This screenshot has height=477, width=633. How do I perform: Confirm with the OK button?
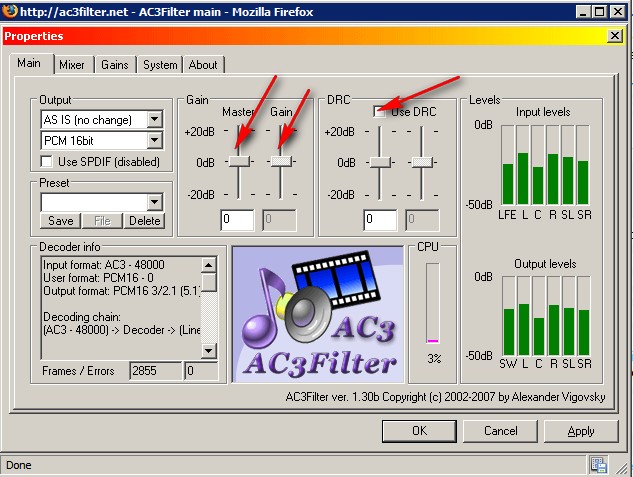click(x=419, y=431)
